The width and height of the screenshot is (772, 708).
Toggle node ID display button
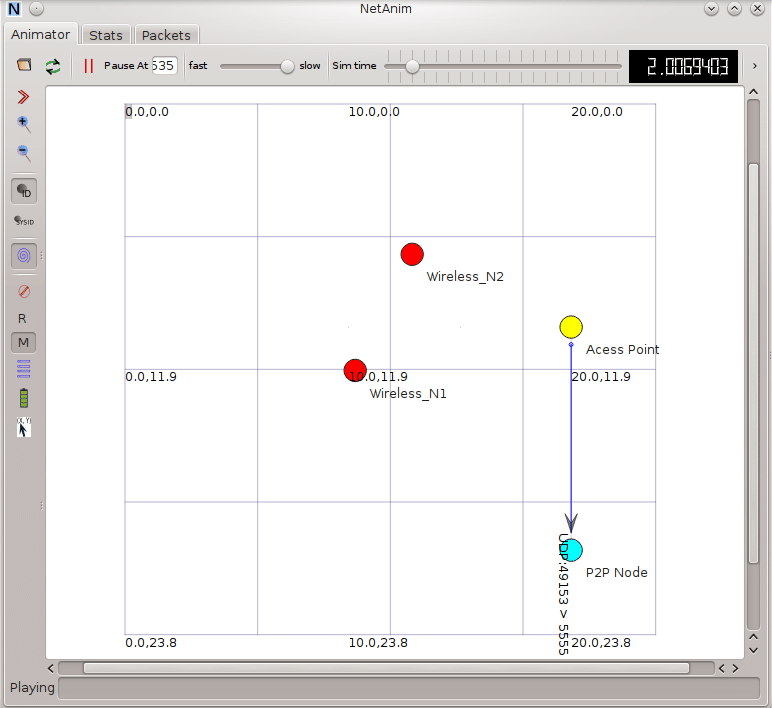[24, 191]
